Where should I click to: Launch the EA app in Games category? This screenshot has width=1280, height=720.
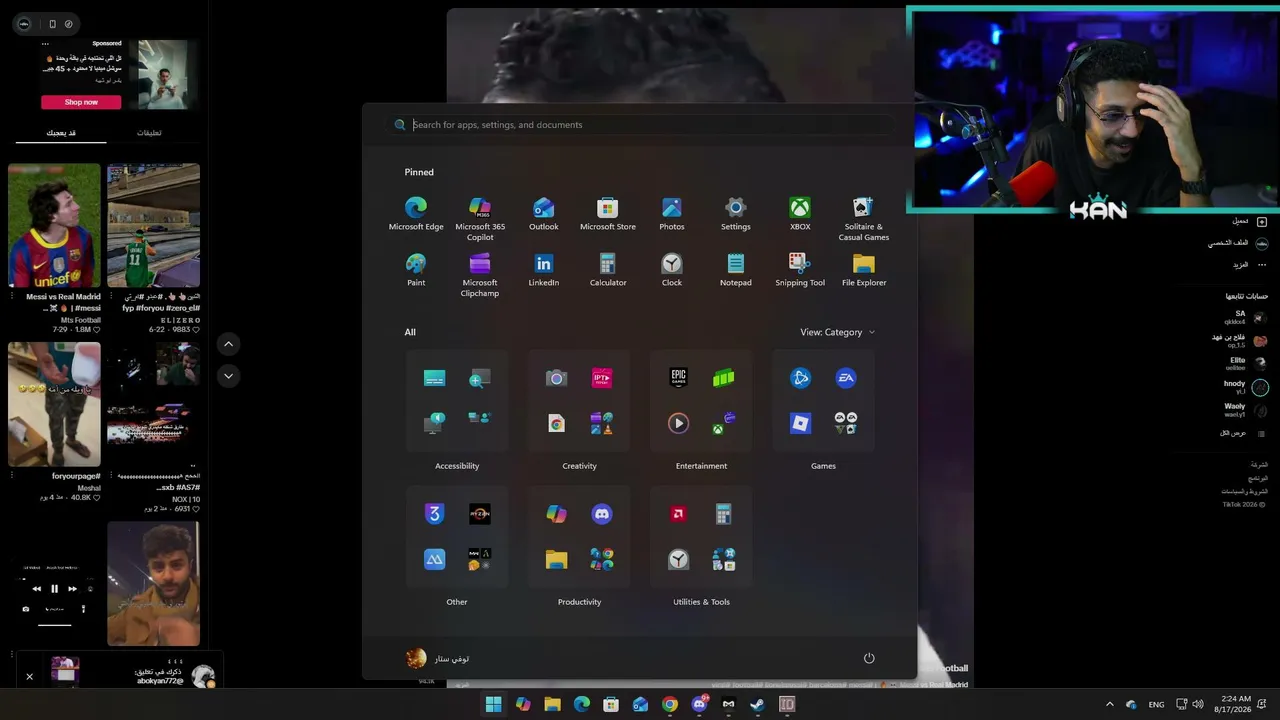click(x=846, y=378)
